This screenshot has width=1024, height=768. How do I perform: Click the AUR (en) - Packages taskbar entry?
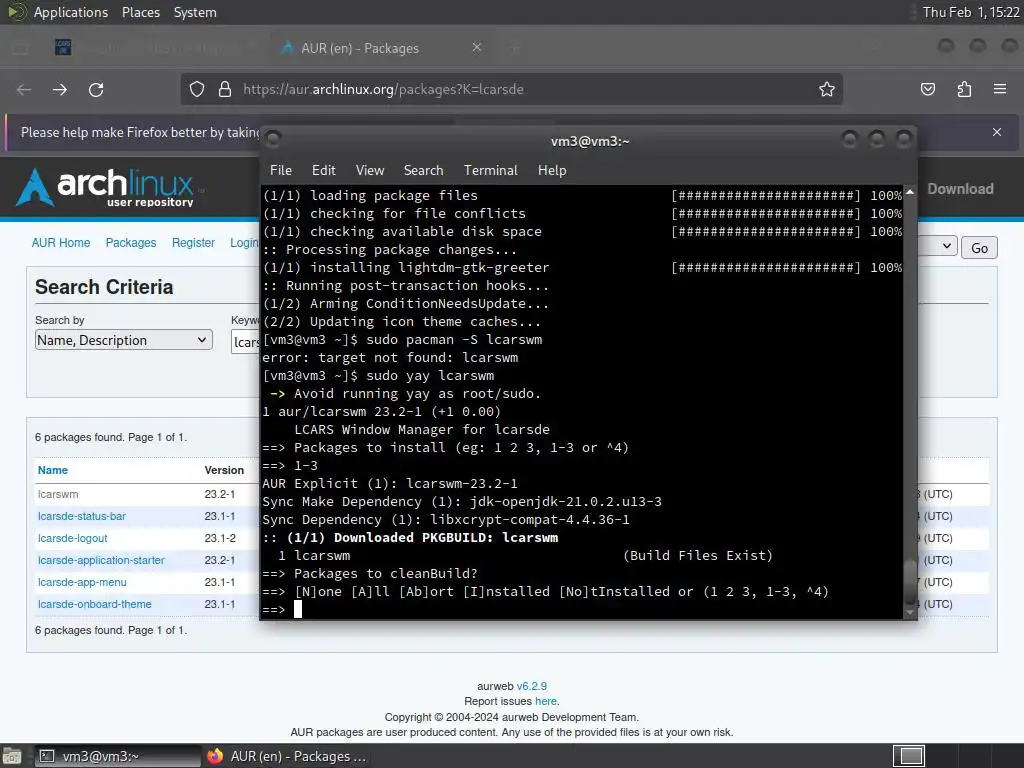(286, 756)
